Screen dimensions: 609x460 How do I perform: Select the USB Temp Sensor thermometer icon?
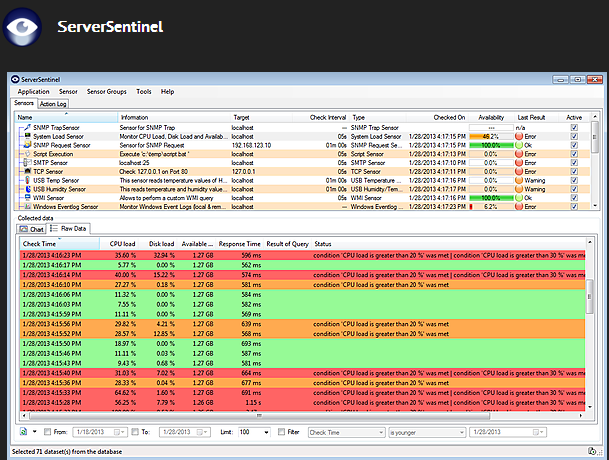point(27,180)
